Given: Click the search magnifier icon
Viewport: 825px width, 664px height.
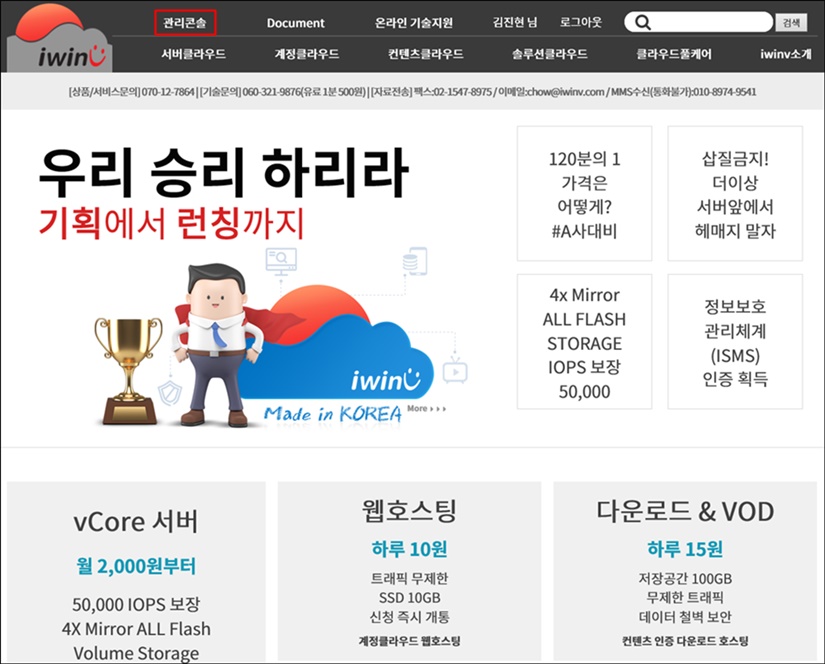Looking at the screenshot, I should point(642,22).
